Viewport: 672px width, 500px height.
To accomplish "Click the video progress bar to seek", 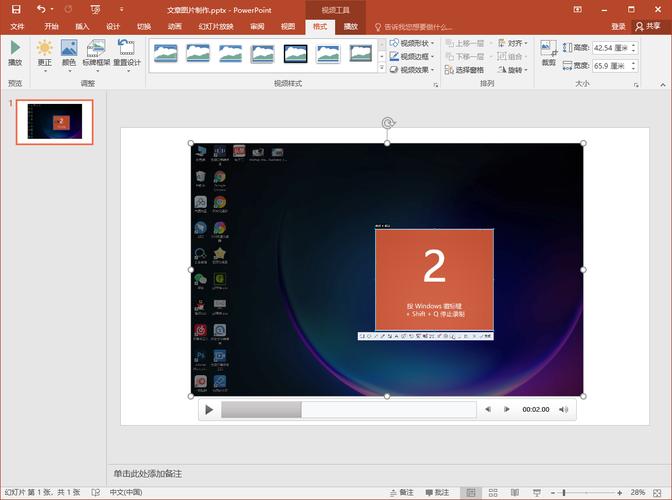I will pyautogui.click(x=348, y=410).
